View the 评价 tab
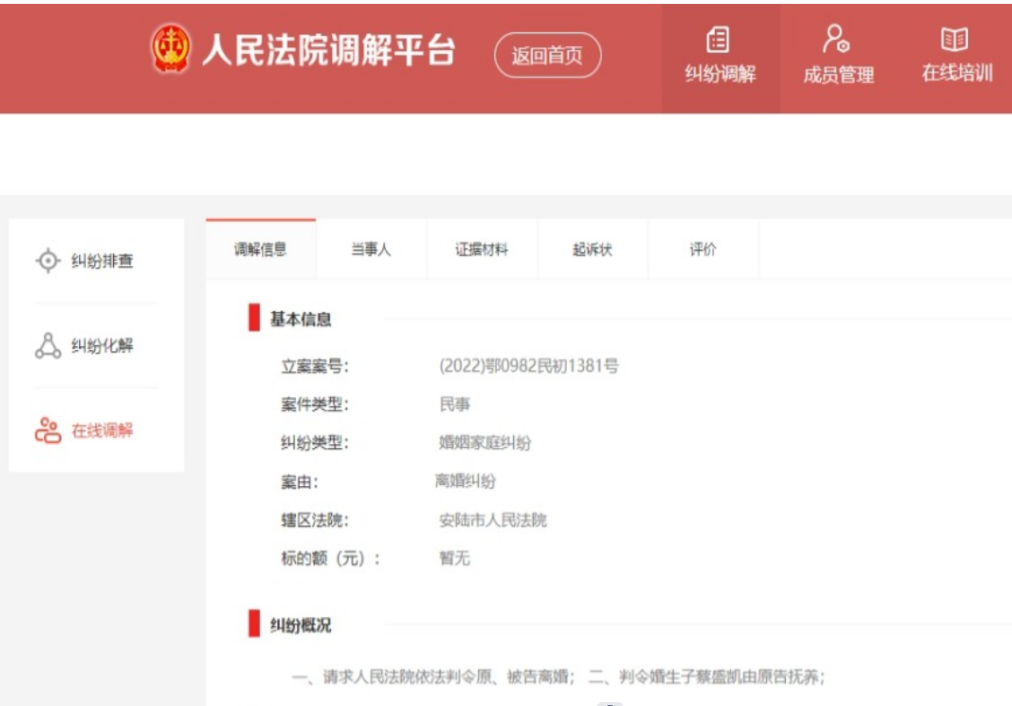1012x706 pixels. (x=703, y=250)
